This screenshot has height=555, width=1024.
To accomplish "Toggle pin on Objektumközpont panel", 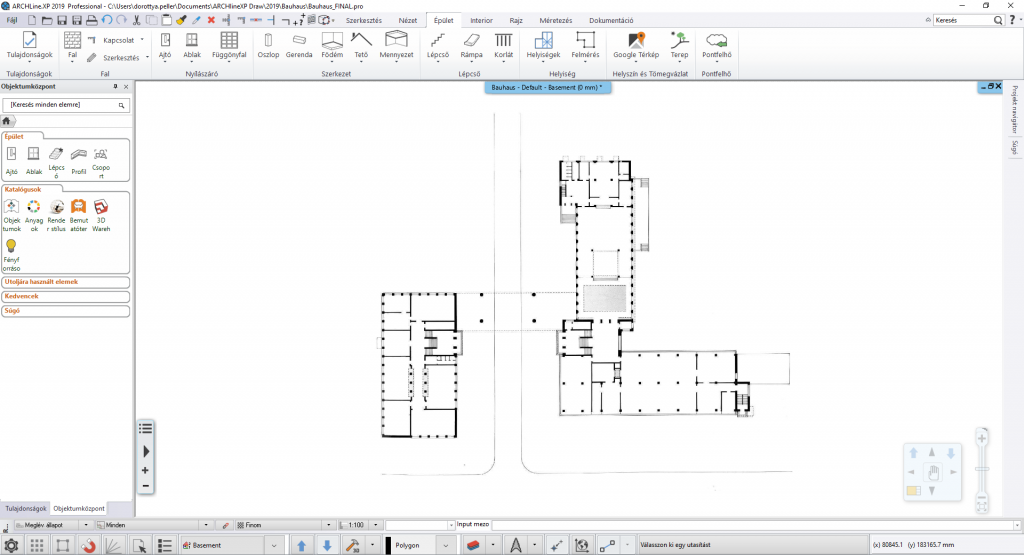I will pos(116,86).
